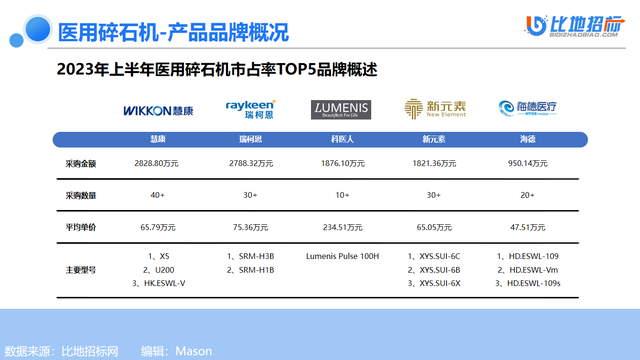Click model entry 1、X5
640x360 pixels.
coord(158,256)
